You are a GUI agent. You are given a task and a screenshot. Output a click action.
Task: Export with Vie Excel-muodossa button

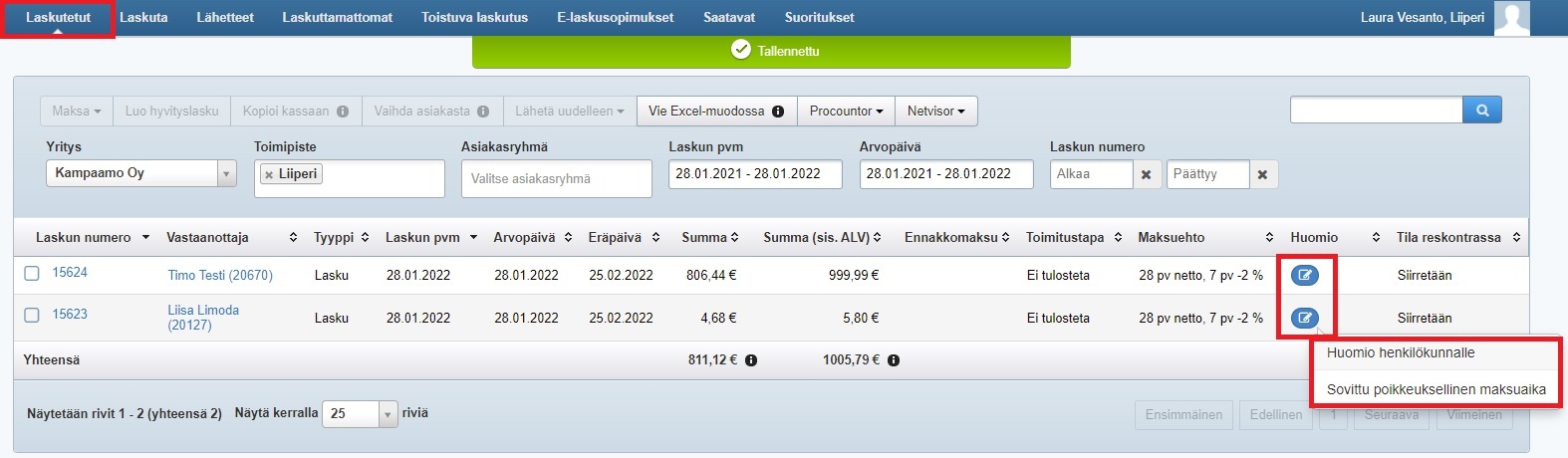[x=716, y=112]
